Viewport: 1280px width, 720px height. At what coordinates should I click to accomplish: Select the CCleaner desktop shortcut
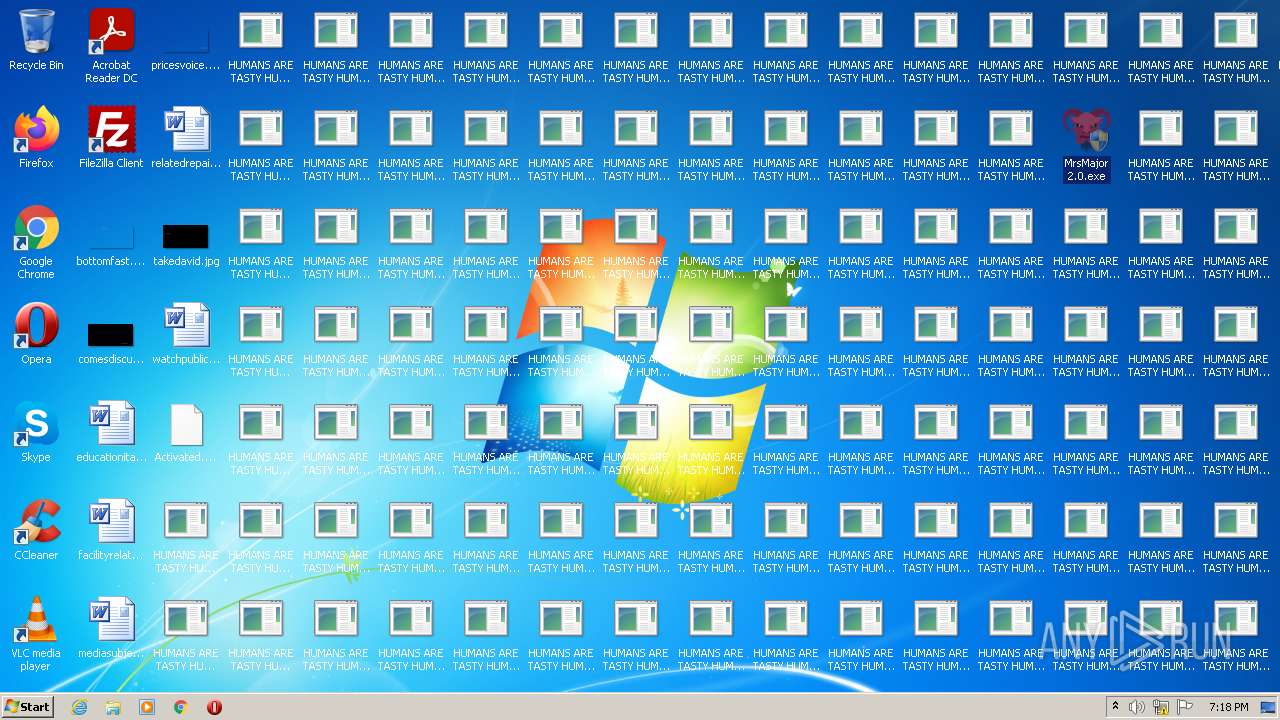pos(36,530)
